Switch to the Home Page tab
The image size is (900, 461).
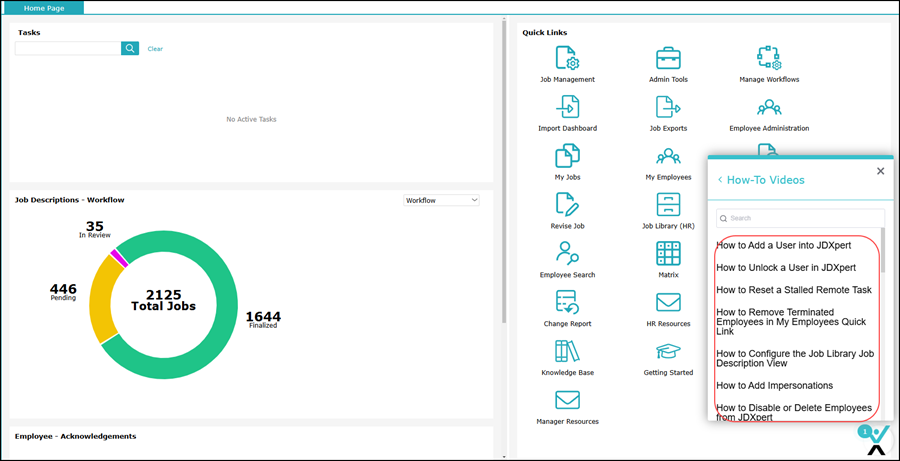click(x=44, y=7)
